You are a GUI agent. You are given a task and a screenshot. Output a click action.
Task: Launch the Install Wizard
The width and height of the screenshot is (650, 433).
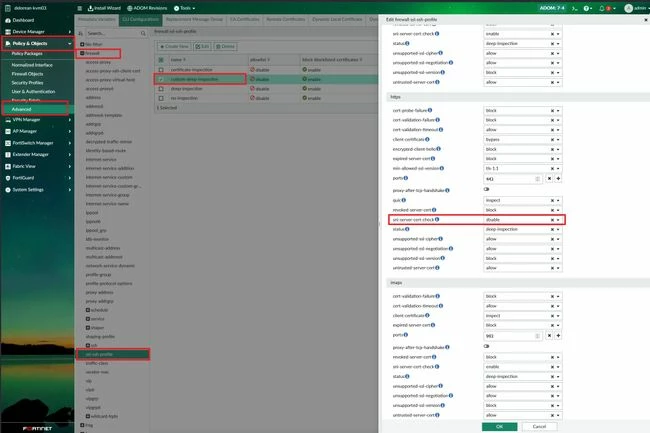point(104,8)
